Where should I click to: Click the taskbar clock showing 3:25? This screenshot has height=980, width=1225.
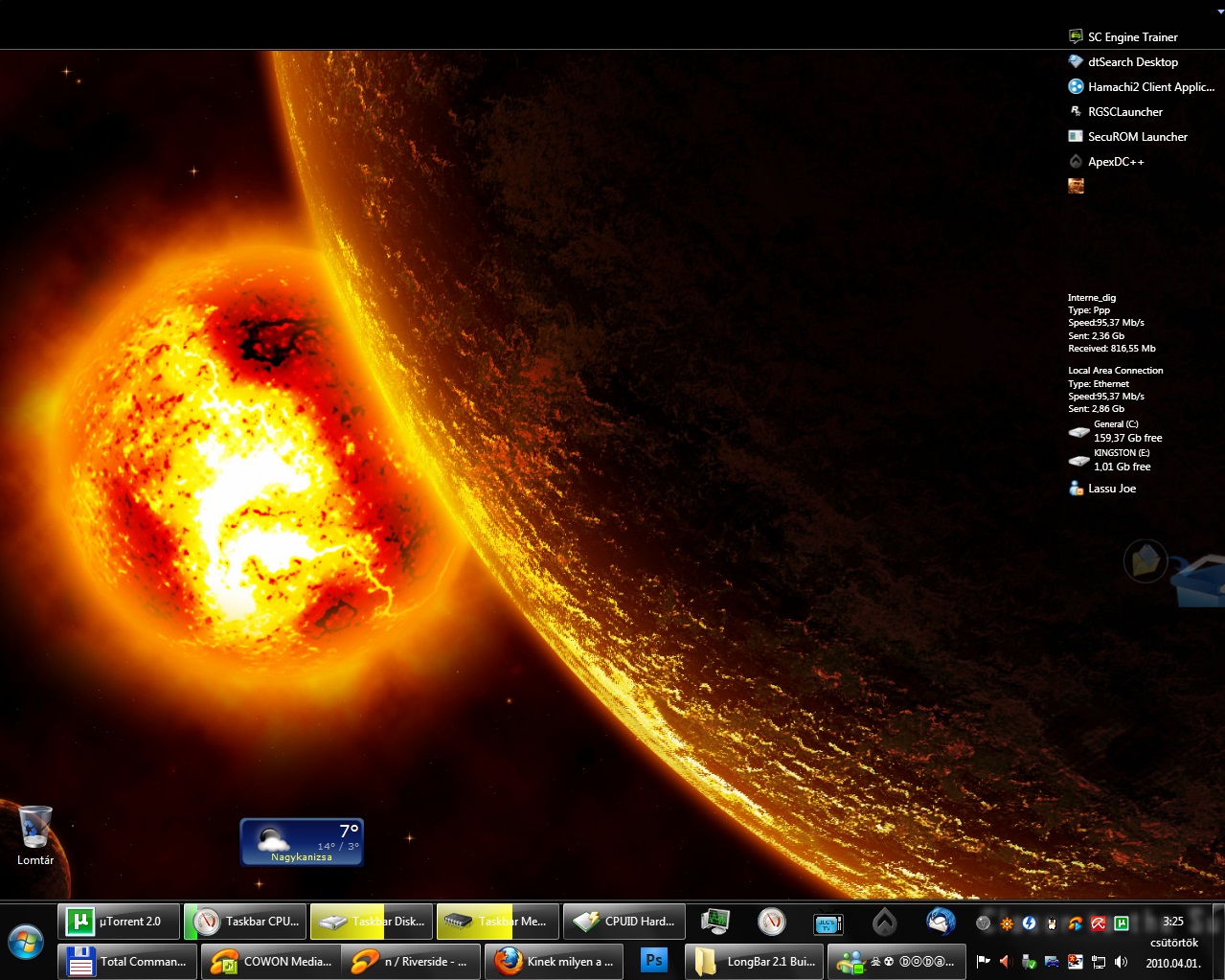pyautogui.click(x=1173, y=922)
